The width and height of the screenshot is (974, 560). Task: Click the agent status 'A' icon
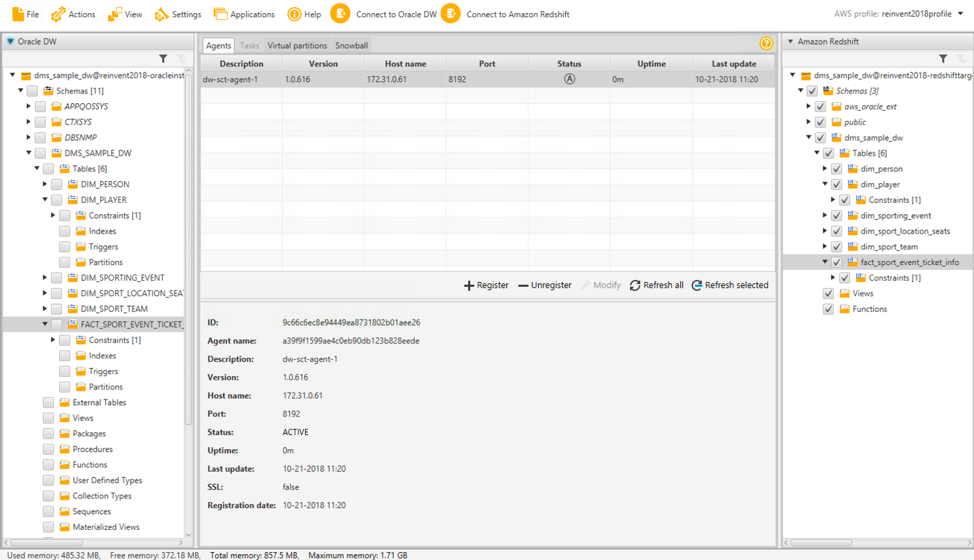(570, 79)
